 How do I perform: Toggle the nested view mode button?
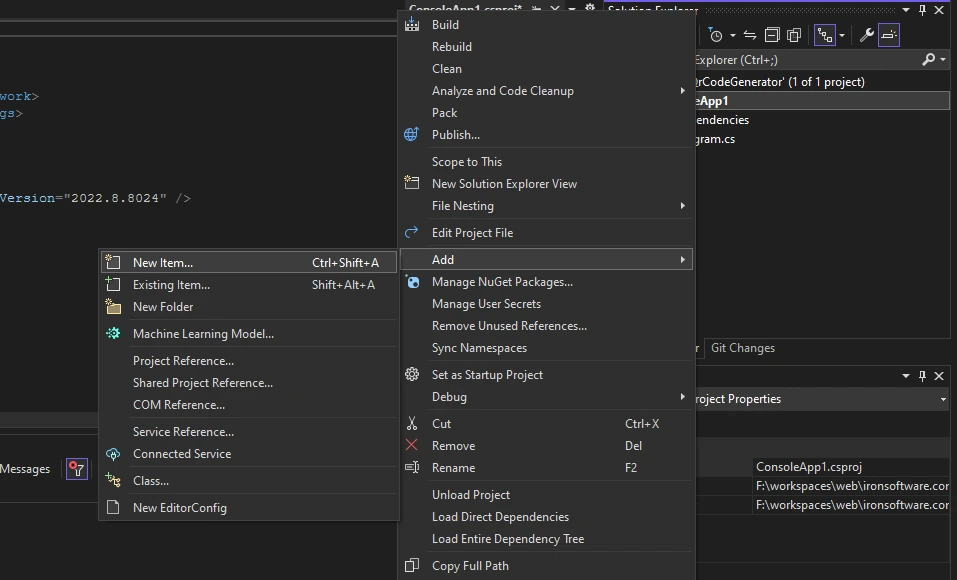(824, 35)
